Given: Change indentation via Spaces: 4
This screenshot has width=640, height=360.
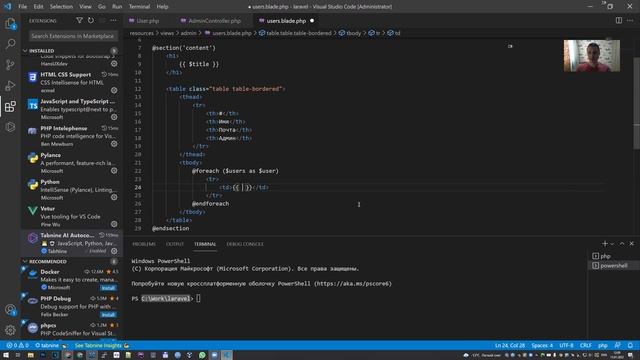Looking at the screenshot, I should tap(542, 345).
